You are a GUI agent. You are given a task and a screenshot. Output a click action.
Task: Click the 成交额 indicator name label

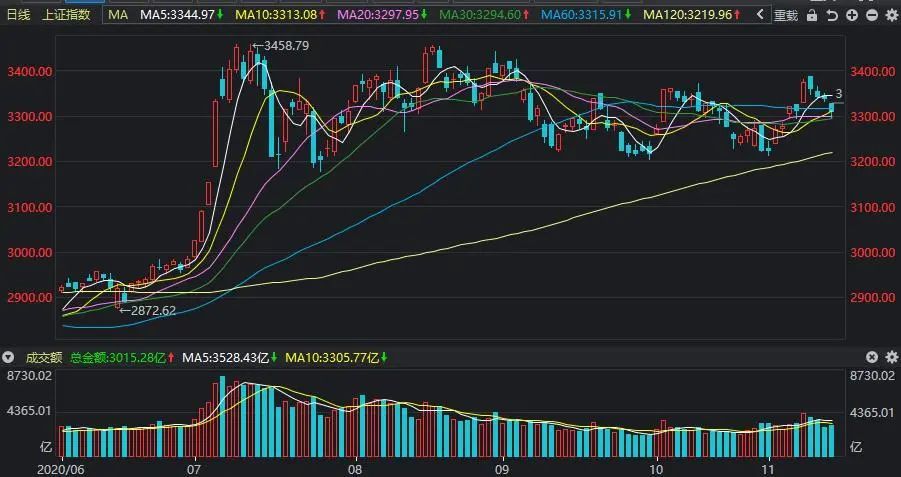(44, 357)
